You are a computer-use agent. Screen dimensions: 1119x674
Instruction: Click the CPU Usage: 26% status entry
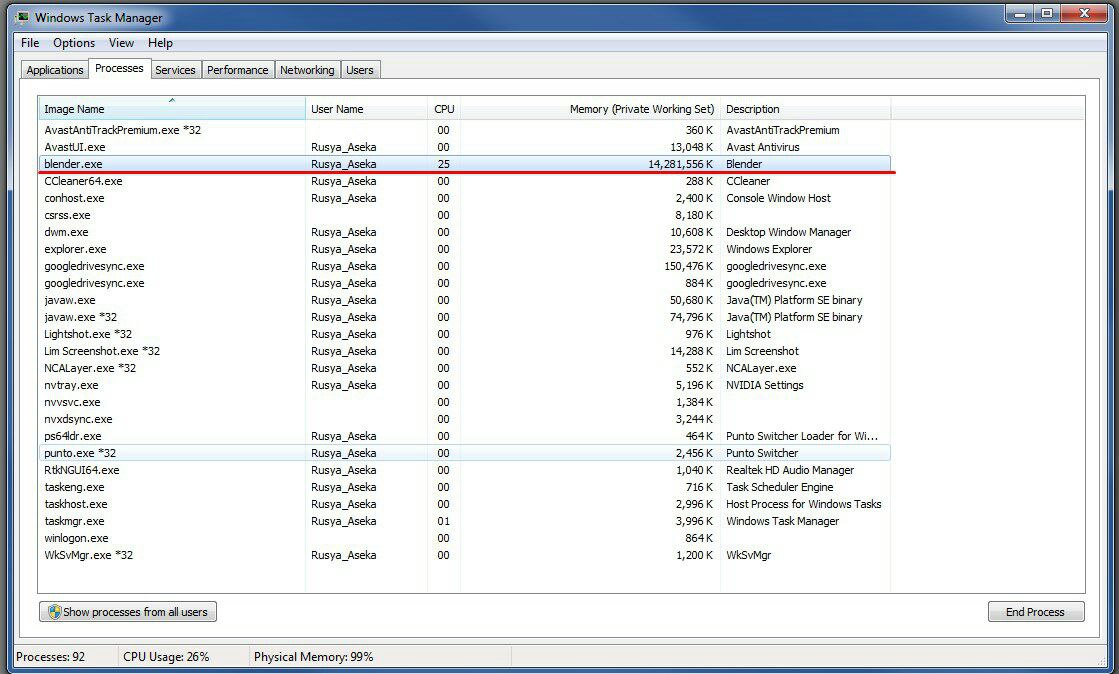[166, 657]
